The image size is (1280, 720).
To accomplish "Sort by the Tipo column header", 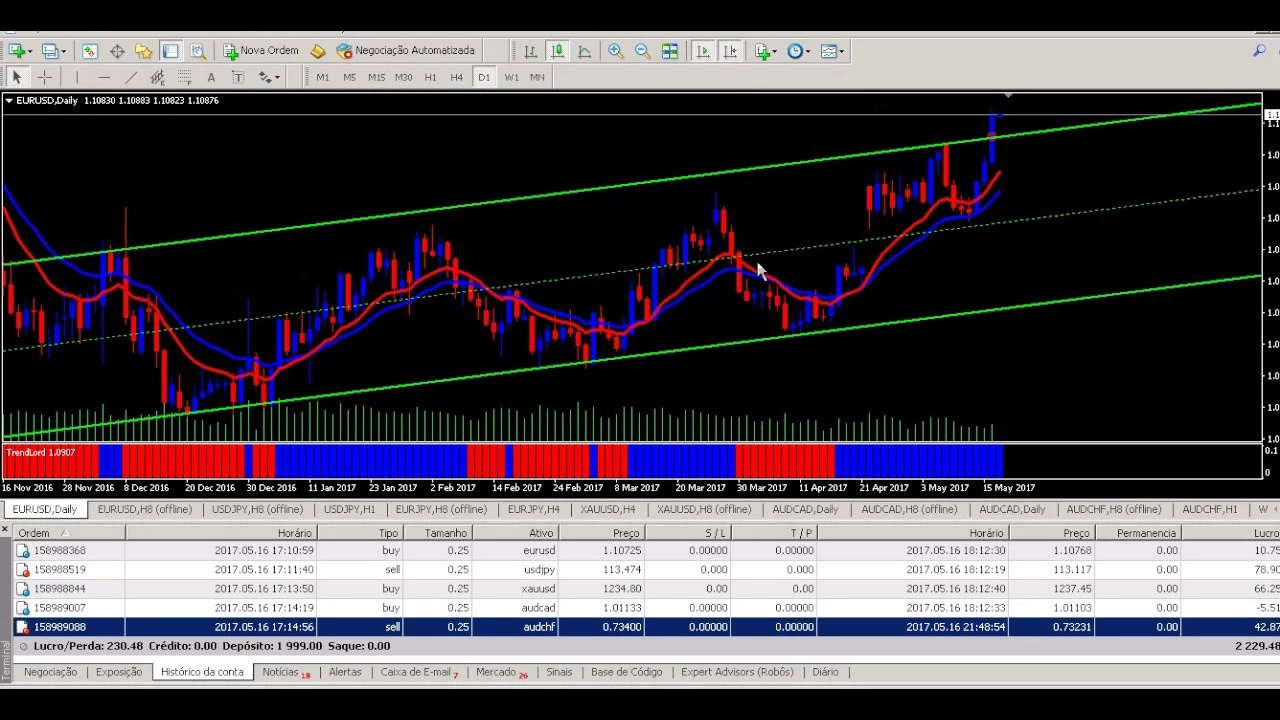I will [361, 533].
